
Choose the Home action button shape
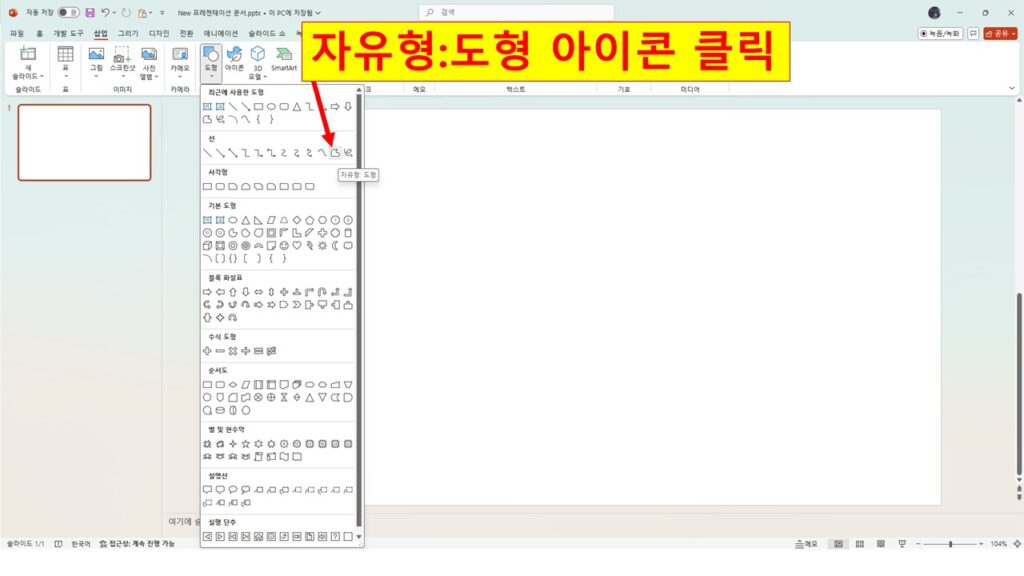tap(258, 536)
